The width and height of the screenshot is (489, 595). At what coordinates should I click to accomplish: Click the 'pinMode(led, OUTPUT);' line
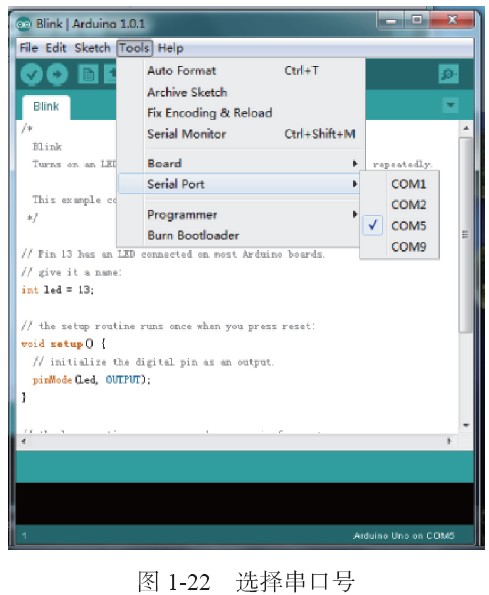click(91, 379)
